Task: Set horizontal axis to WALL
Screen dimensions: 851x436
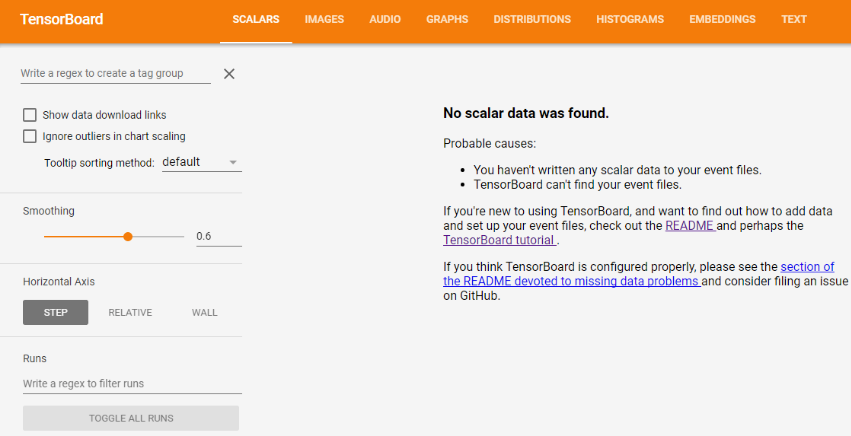Action: [204, 312]
